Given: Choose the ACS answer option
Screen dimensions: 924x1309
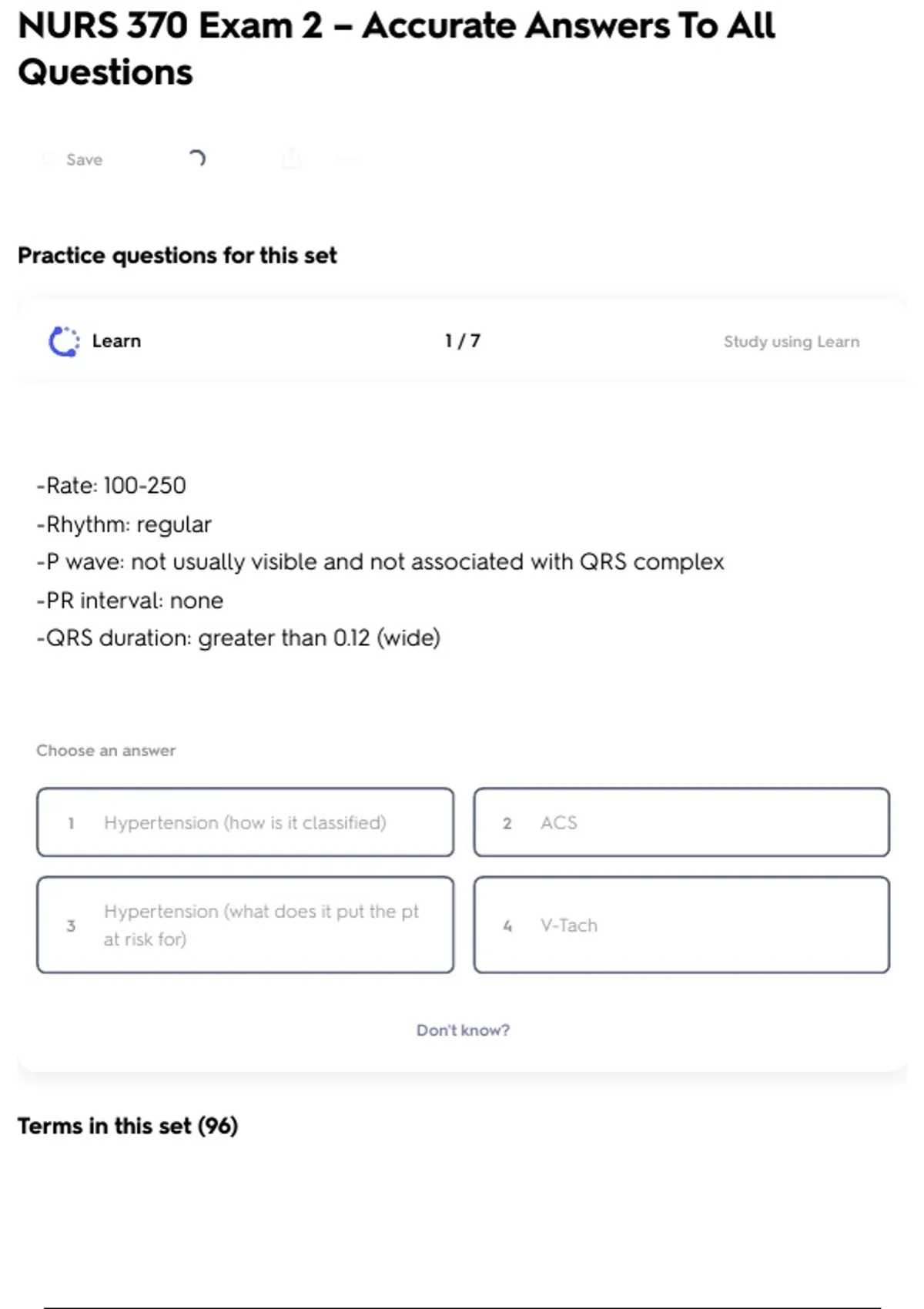Looking at the screenshot, I should pos(681,822).
